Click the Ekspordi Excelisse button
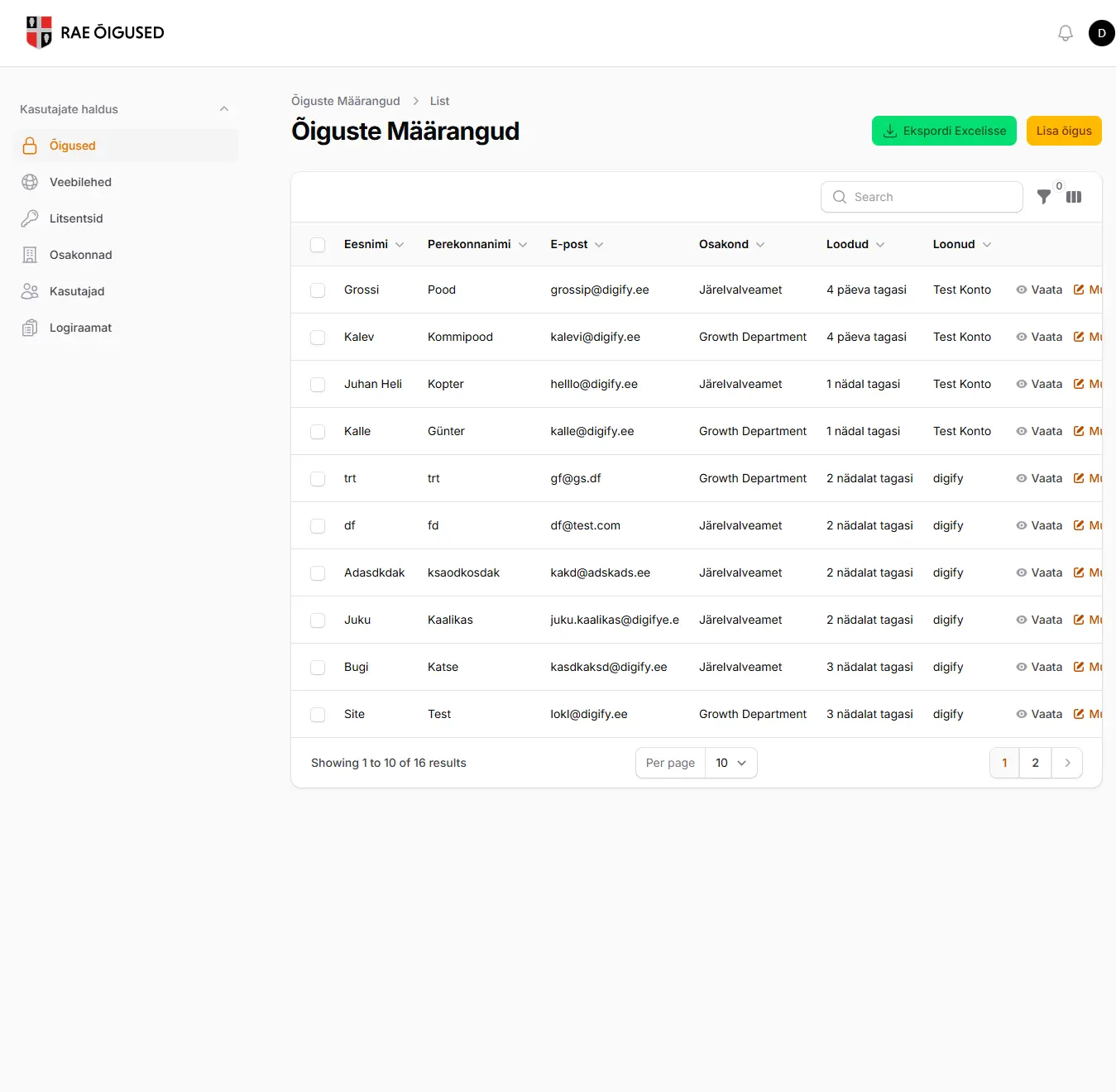Viewport: 1116px width, 1092px height. tap(944, 131)
